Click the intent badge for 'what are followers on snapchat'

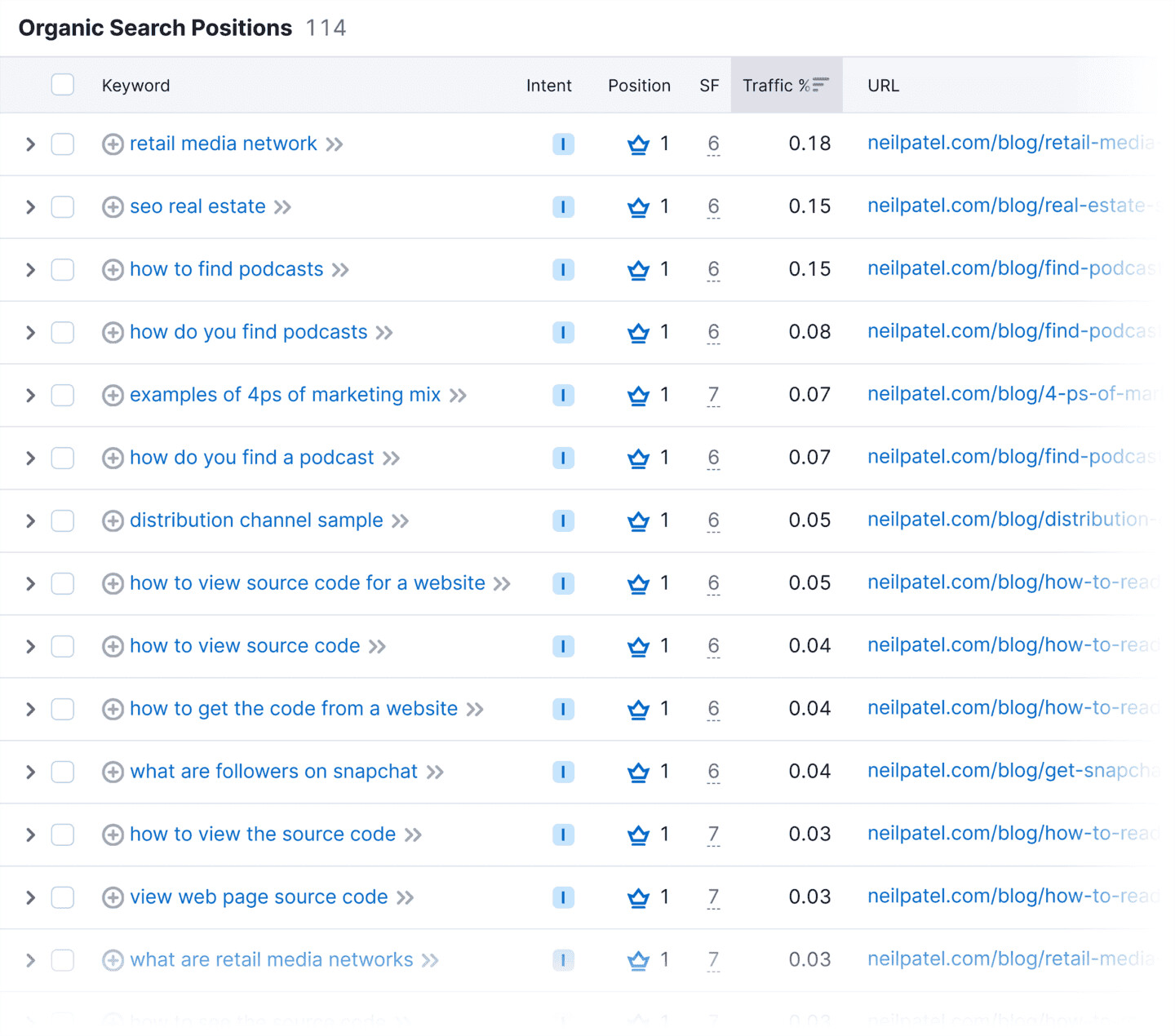pos(563,773)
